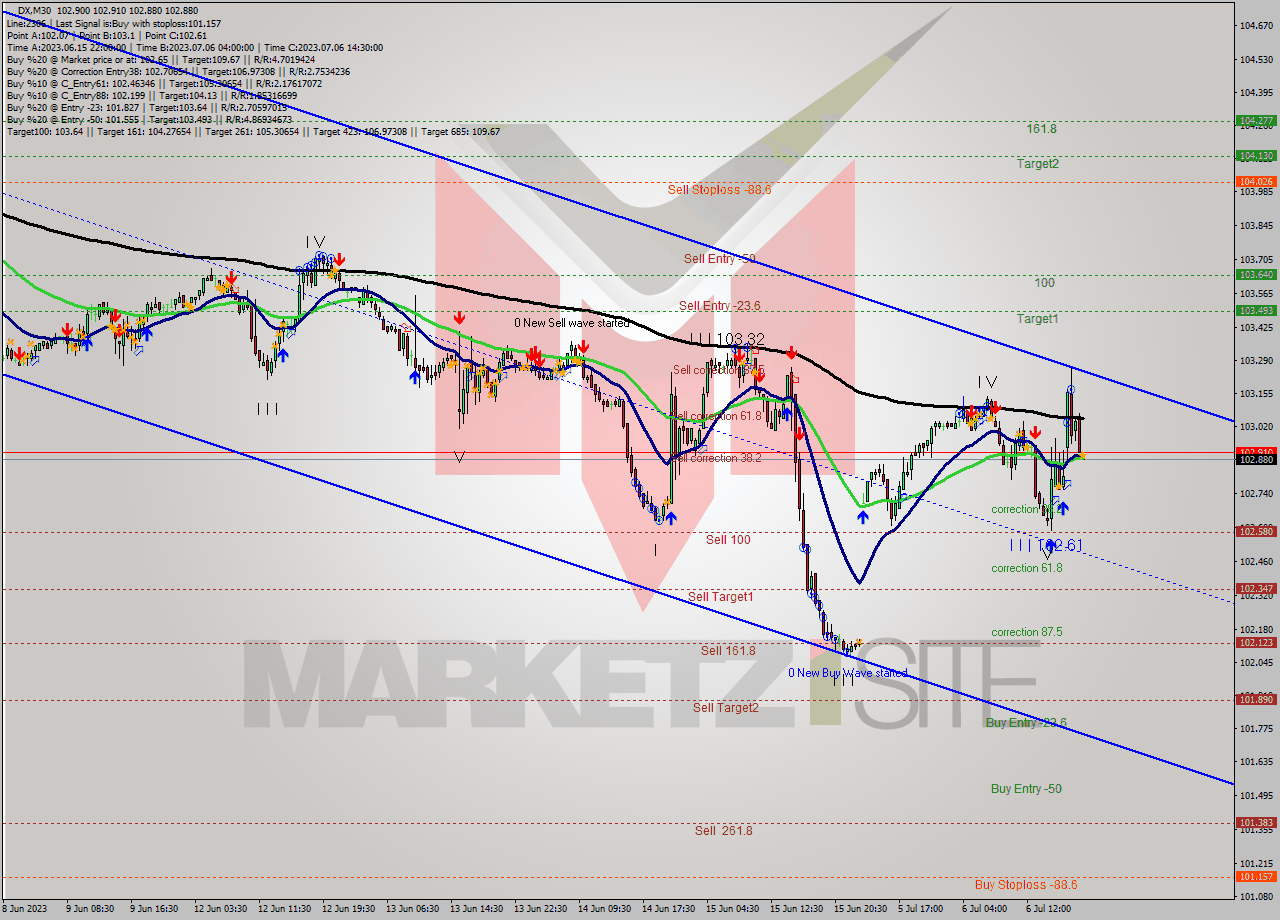The width and height of the screenshot is (1280, 920).
Task: Click the 102.347 red price tag
Action: (x=1256, y=589)
